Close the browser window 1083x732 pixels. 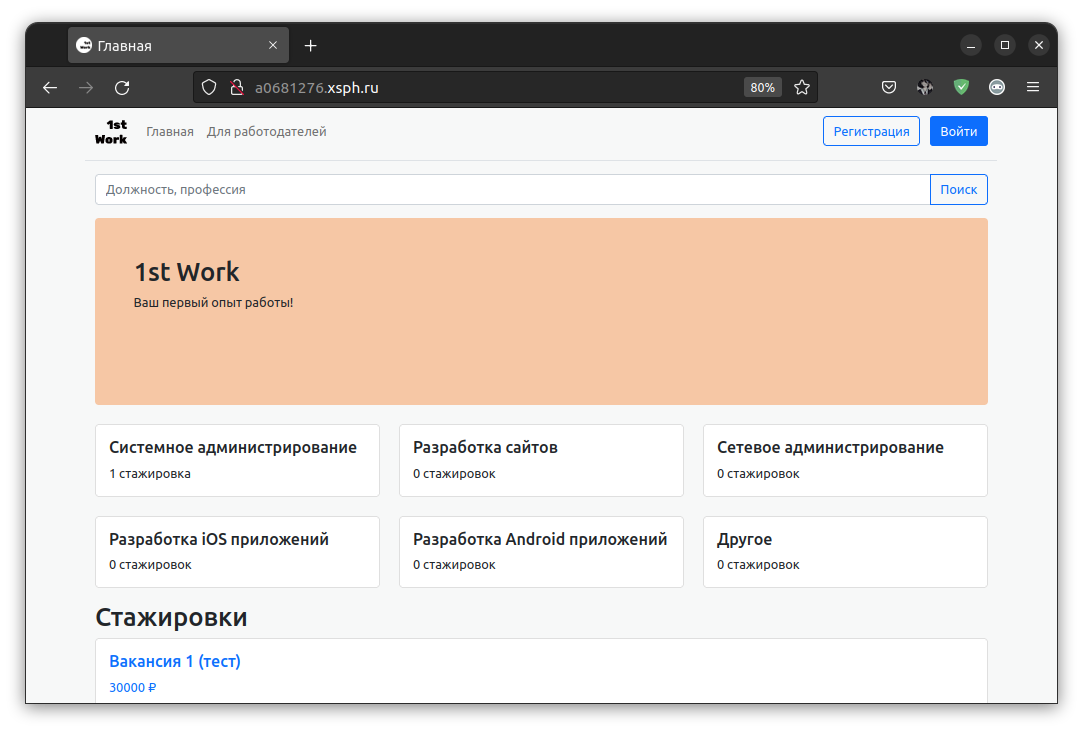click(1039, 46)
